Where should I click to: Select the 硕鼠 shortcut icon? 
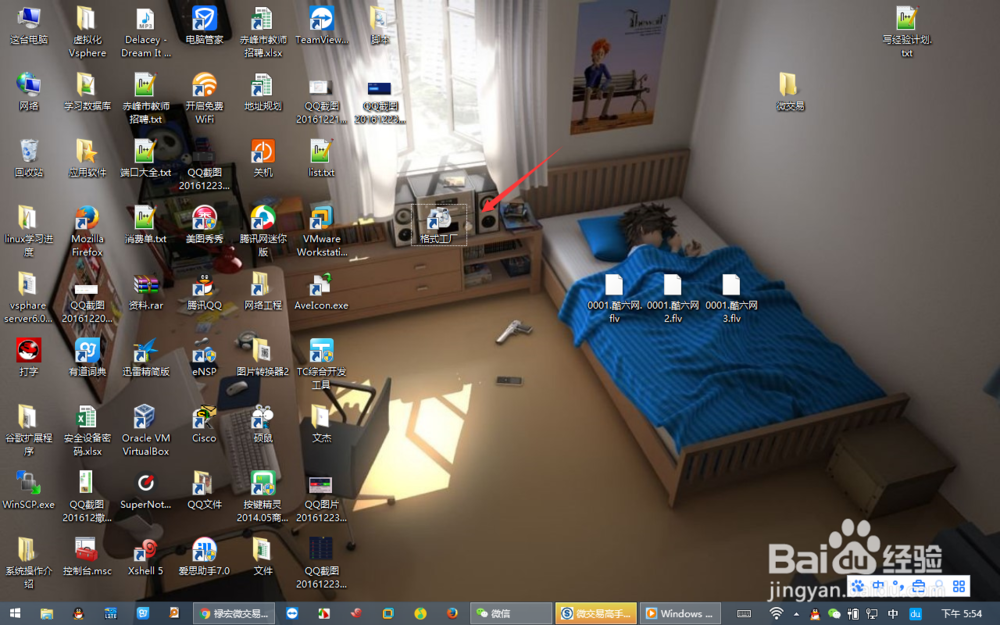click(263, 423)
